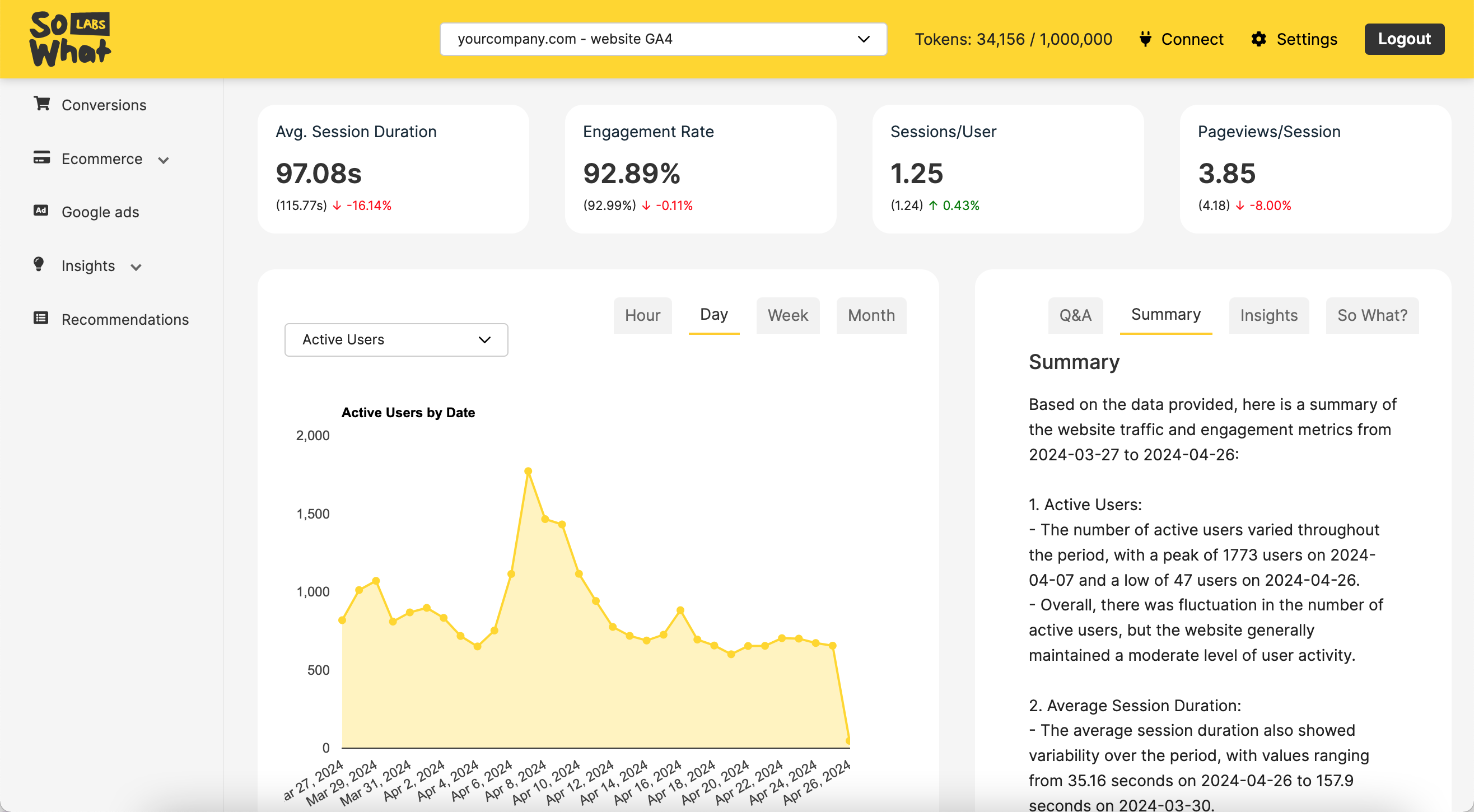
Task: Click the Connect plug icon
Action: click(1145, 39)
